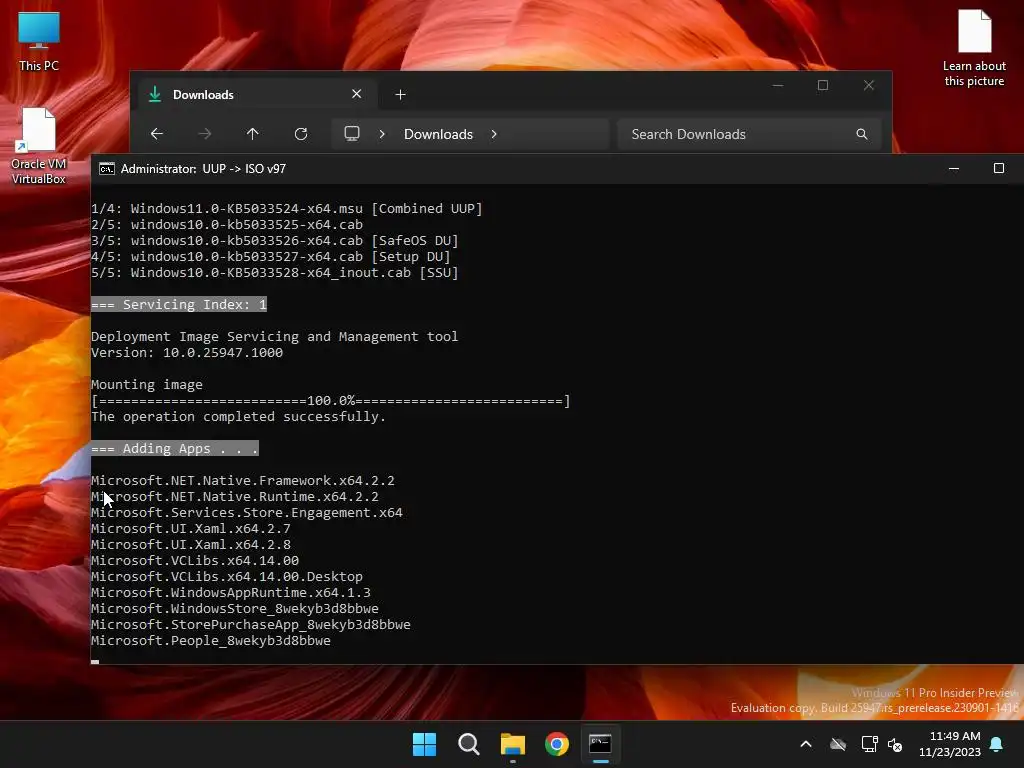Click OneDrive cloud tray icon
1024x768 pixels.
pos(838,744)
